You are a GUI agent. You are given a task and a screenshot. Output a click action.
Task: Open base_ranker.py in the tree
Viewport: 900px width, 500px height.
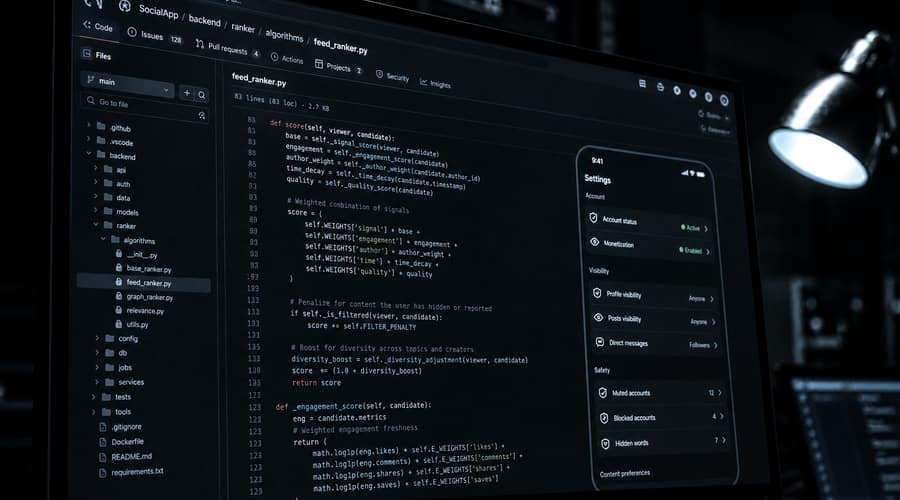[143, 268]
